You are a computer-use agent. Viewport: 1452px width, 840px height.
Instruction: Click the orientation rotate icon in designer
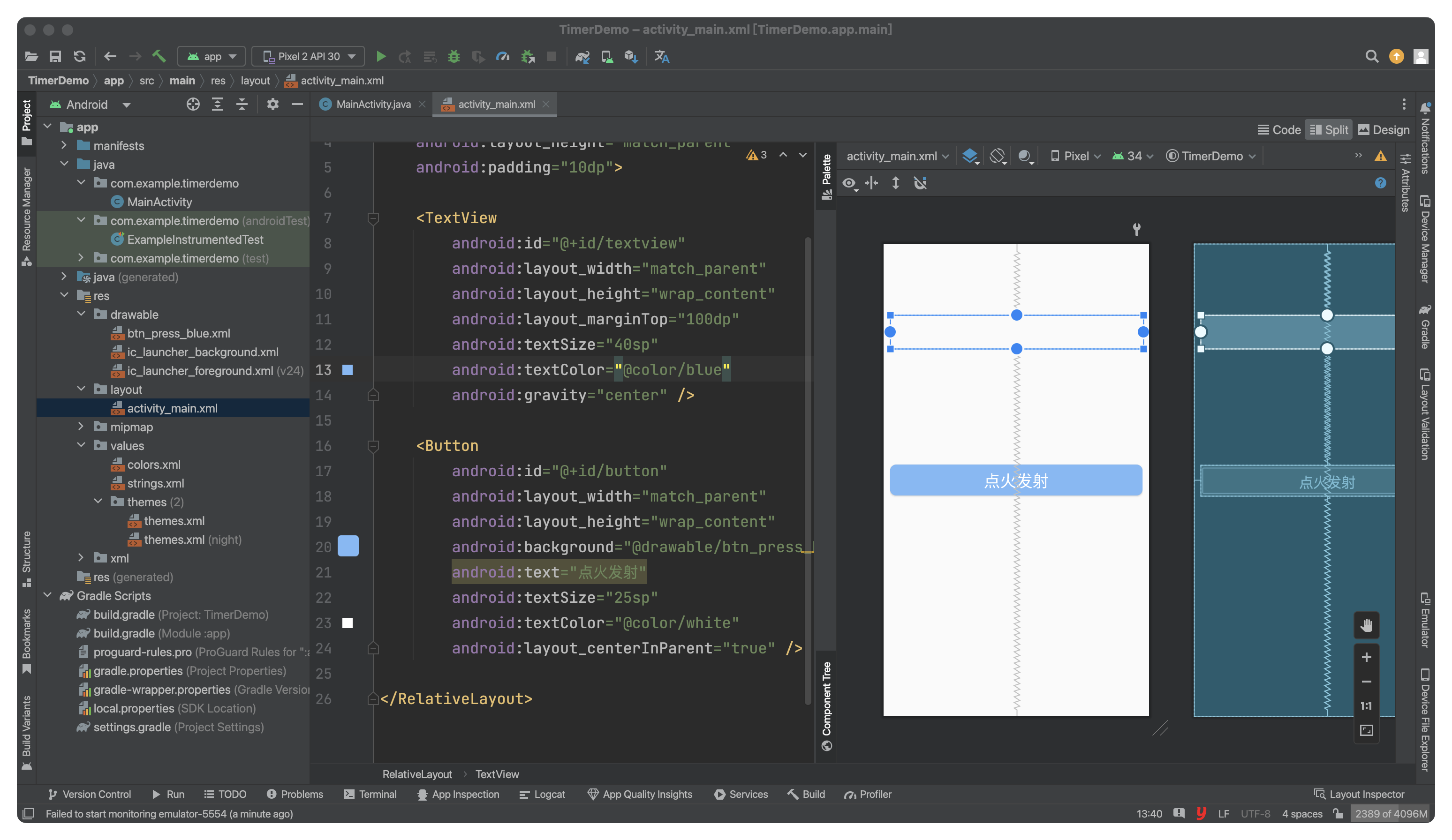(x=998, y=156)
